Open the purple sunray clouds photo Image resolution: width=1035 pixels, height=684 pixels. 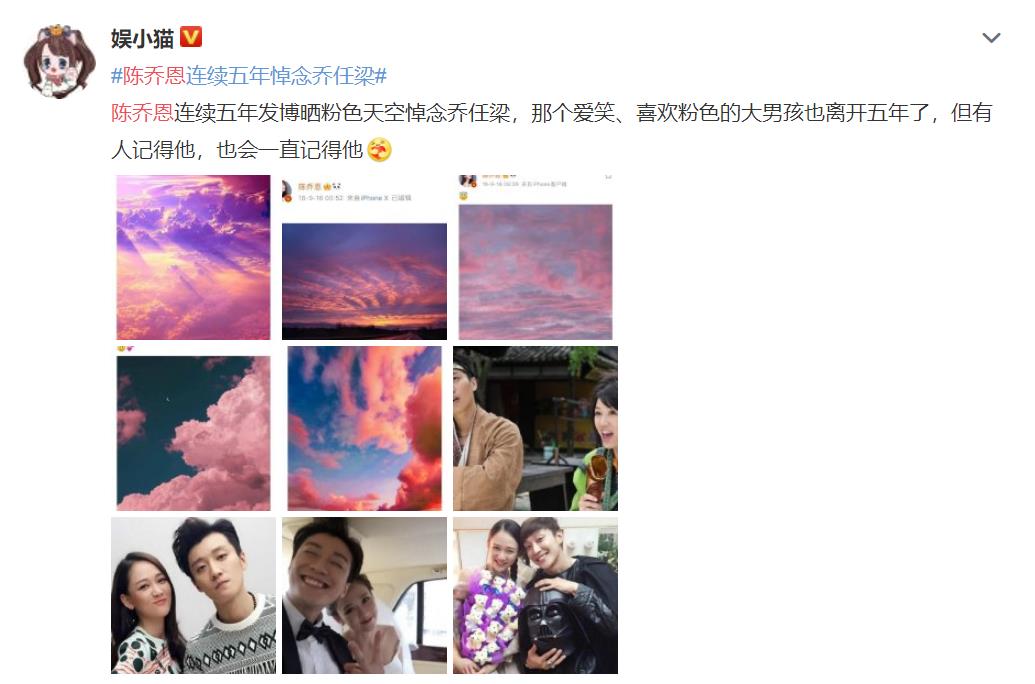pos(193,257)
